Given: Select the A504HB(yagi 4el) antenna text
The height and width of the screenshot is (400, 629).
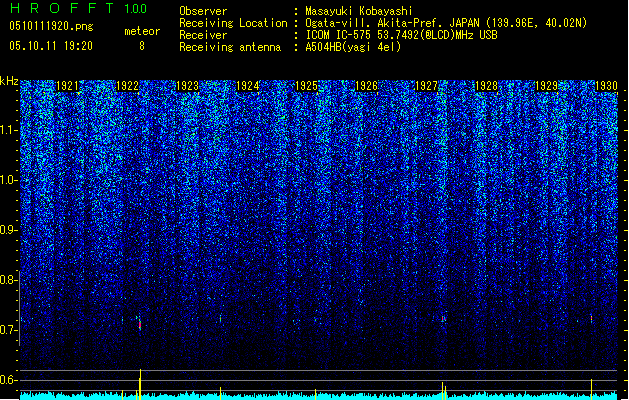Looking at the screenshot, I should 353,47.
